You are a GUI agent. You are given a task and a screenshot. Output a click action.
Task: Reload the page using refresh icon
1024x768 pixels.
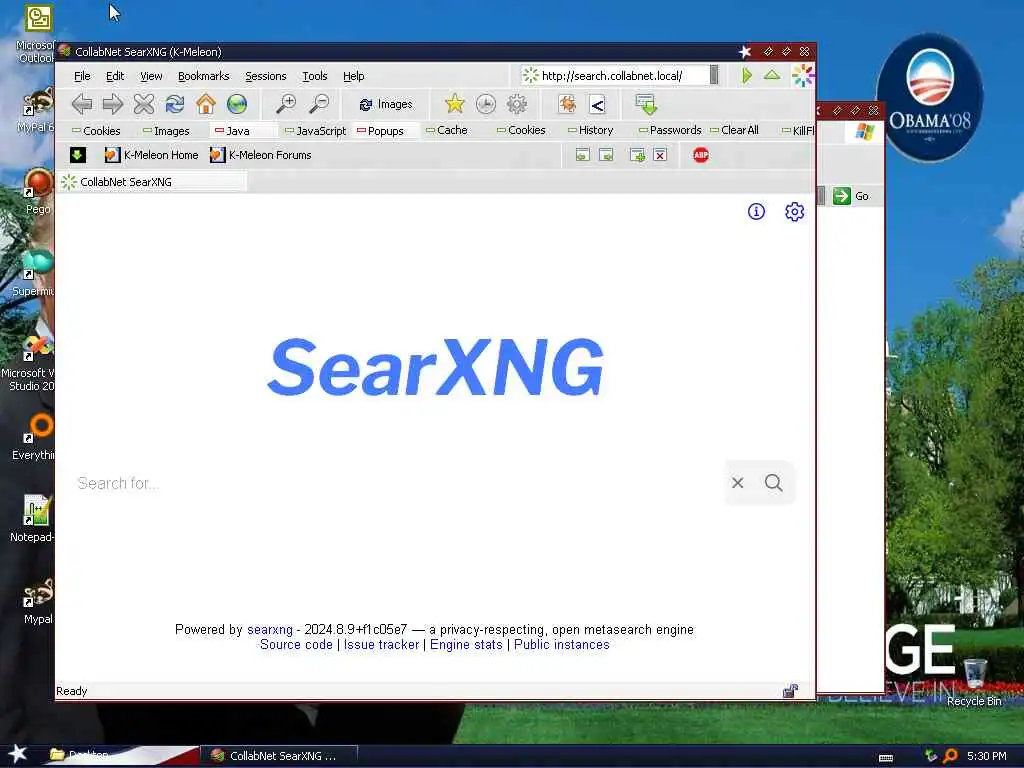[175, 104]
